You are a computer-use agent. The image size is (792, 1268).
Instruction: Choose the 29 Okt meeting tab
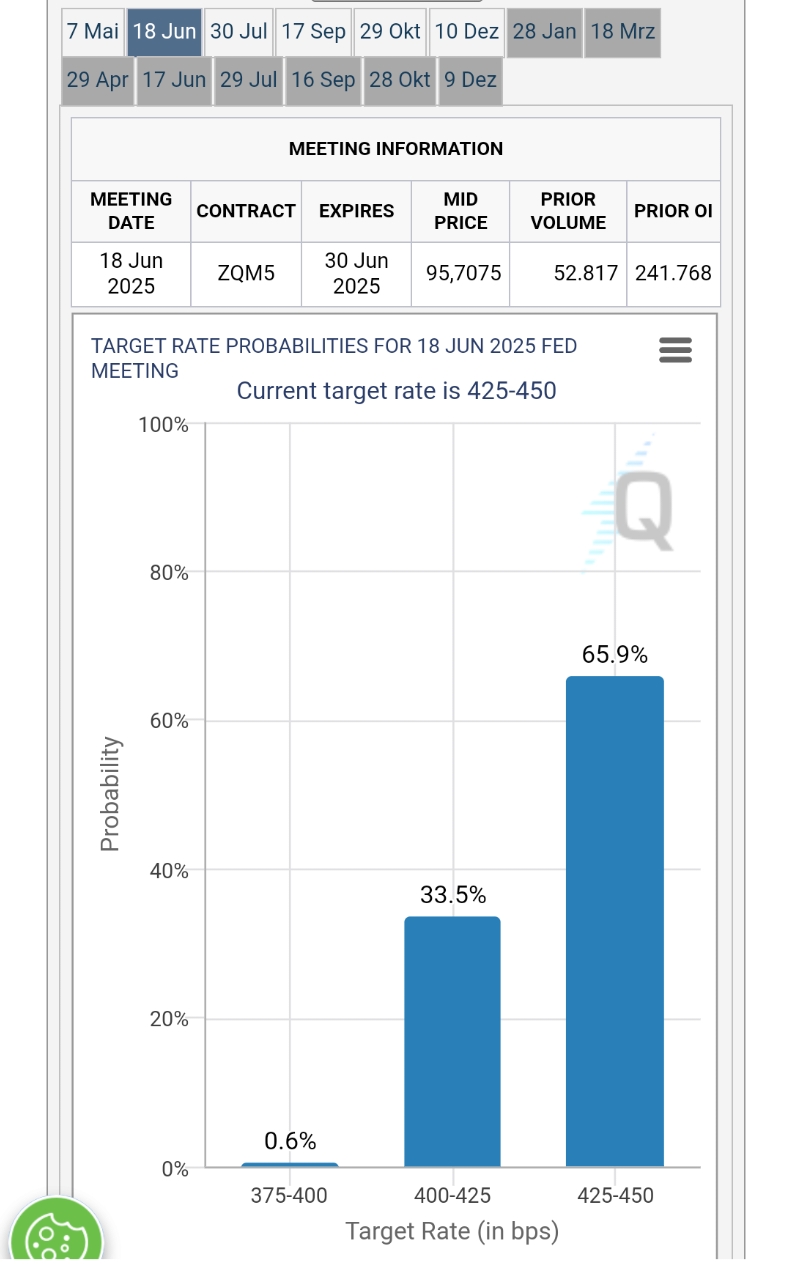tap(390, 32)
